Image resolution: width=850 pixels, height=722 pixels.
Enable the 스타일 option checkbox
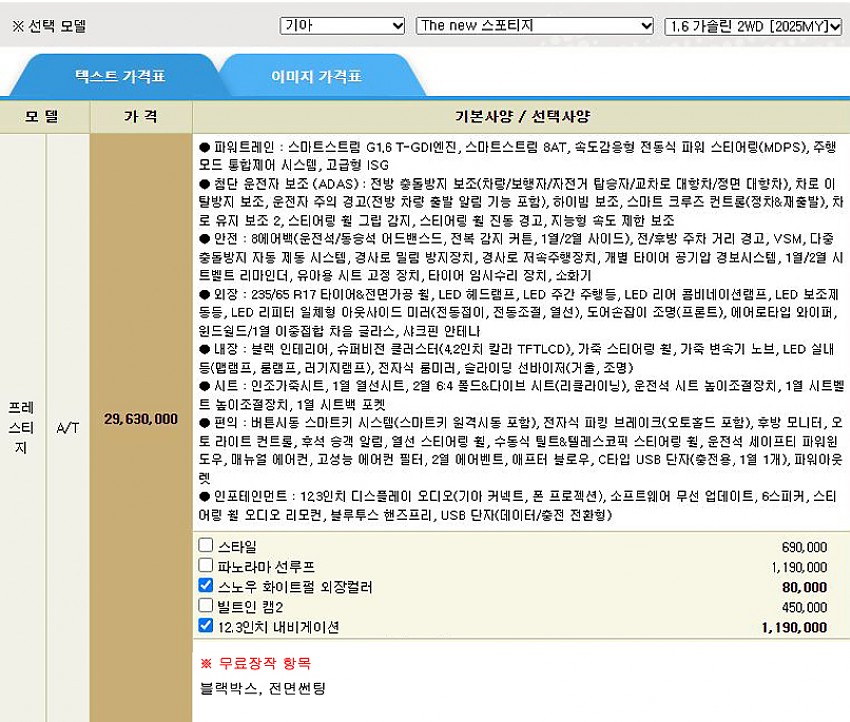pyautogui.click(x=206, y=546)
